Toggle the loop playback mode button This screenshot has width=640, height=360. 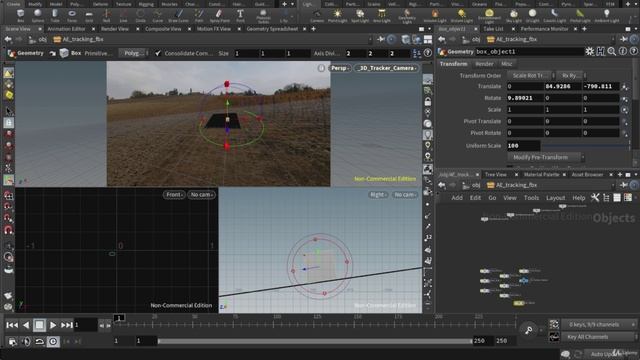(39, 341)
